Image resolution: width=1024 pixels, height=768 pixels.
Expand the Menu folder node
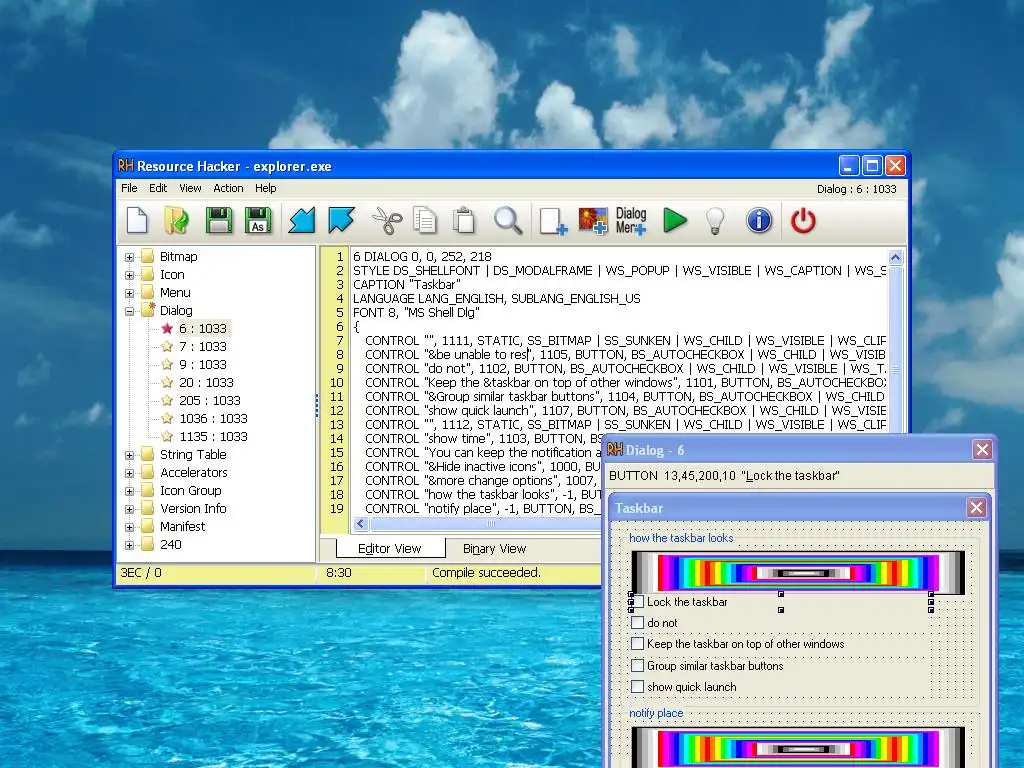click(129, 293)
